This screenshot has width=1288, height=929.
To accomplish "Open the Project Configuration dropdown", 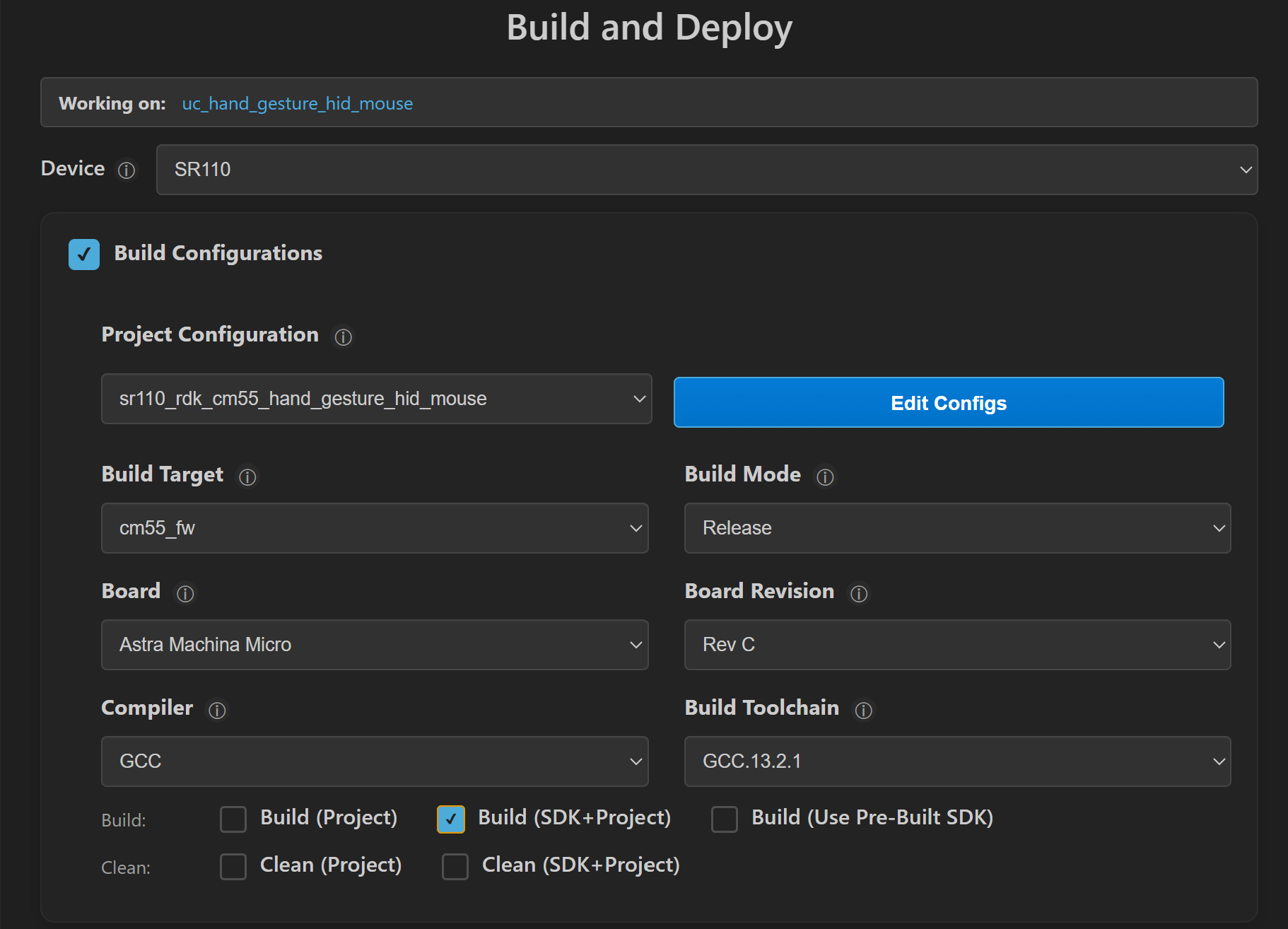I will tap(377, 399).
